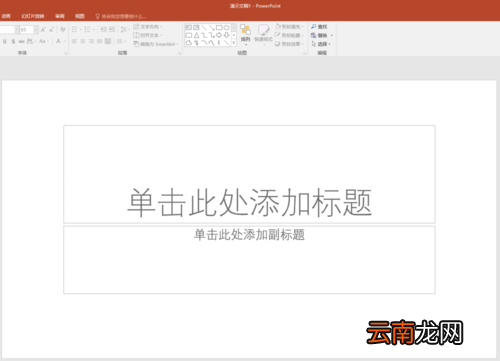Viewport: 500px width, 361px height.
Task: Apply distributed alignment
Action: click(x=108, y=41)
